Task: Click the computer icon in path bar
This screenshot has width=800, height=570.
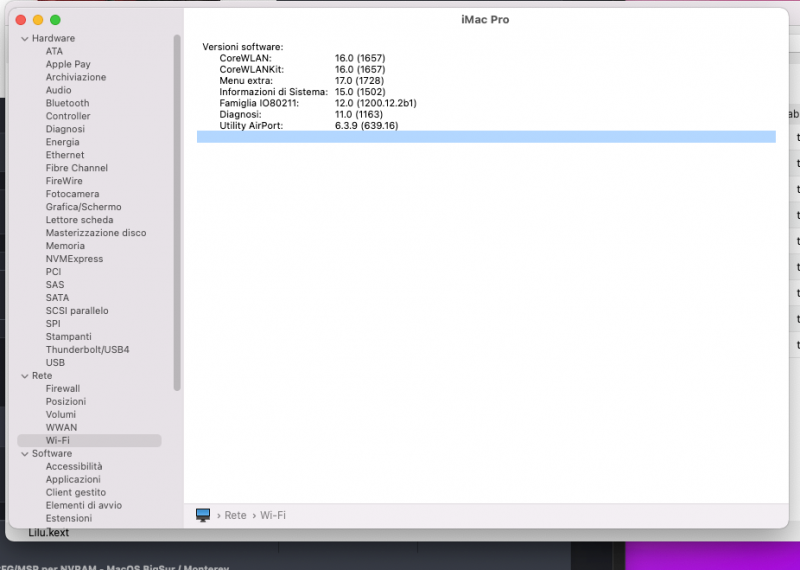Action: pos(203,515)
